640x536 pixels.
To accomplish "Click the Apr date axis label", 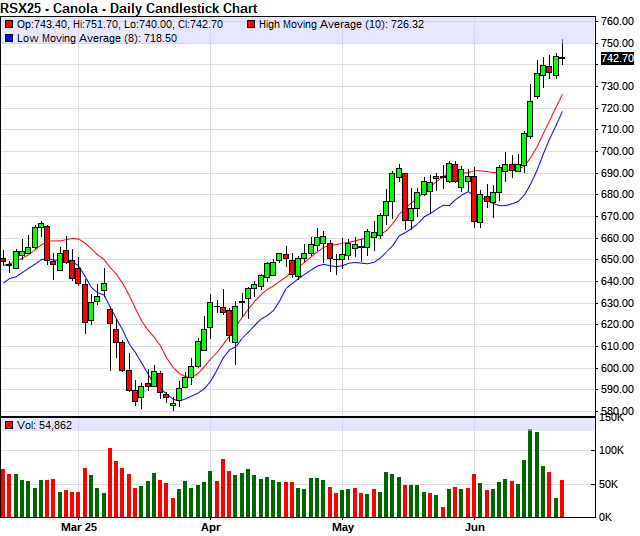I will tap(211, 525).
